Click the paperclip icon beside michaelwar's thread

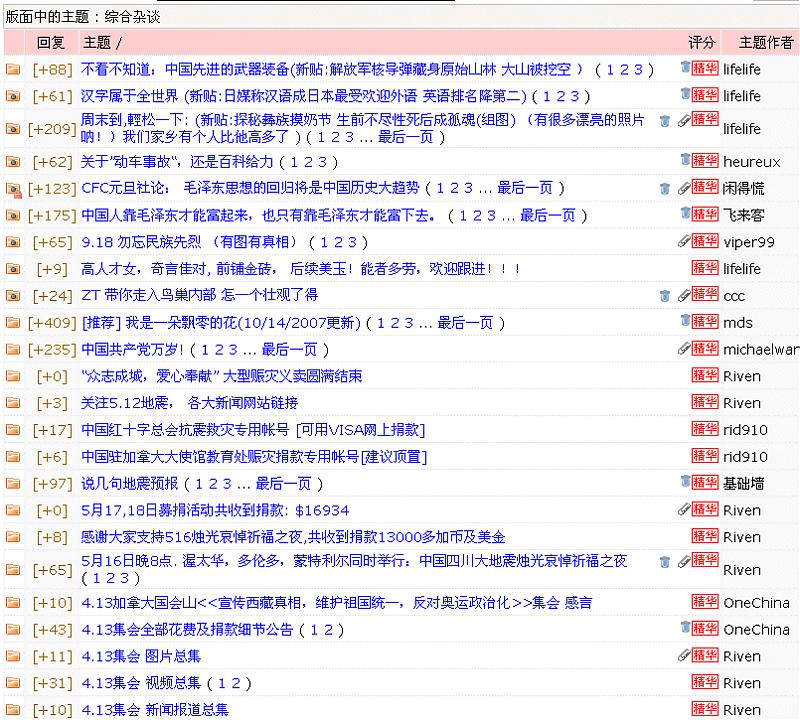click(x=684, y=348)
